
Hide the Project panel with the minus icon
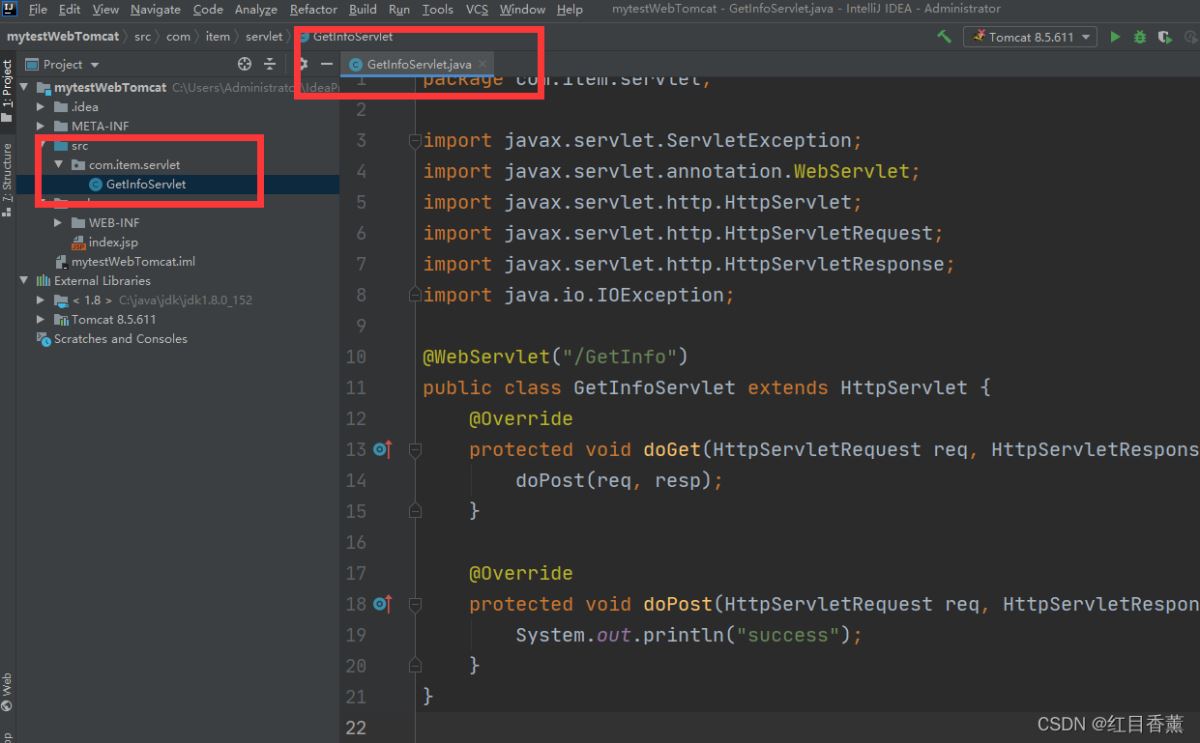click(326, 64)
